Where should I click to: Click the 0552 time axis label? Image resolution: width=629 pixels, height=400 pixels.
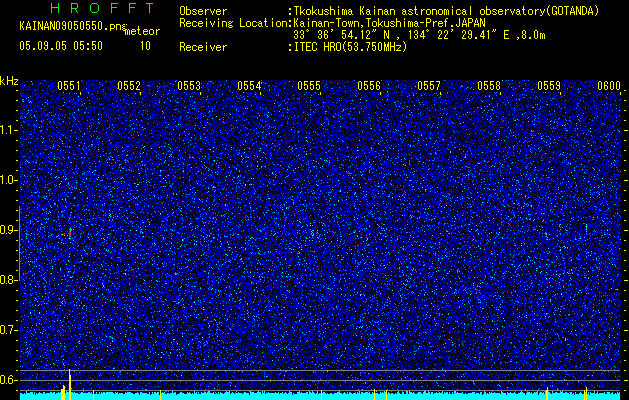tap(129, 86)
